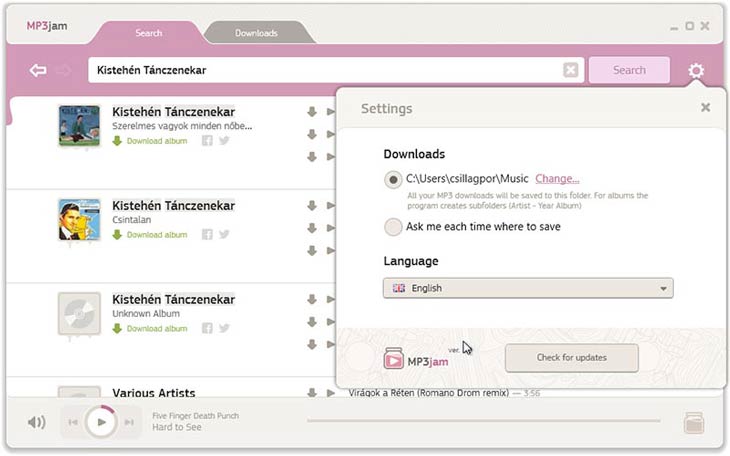Open the English language dropdown
The height and width of the screenshot is (456, 730).
[x=528, y=288]
